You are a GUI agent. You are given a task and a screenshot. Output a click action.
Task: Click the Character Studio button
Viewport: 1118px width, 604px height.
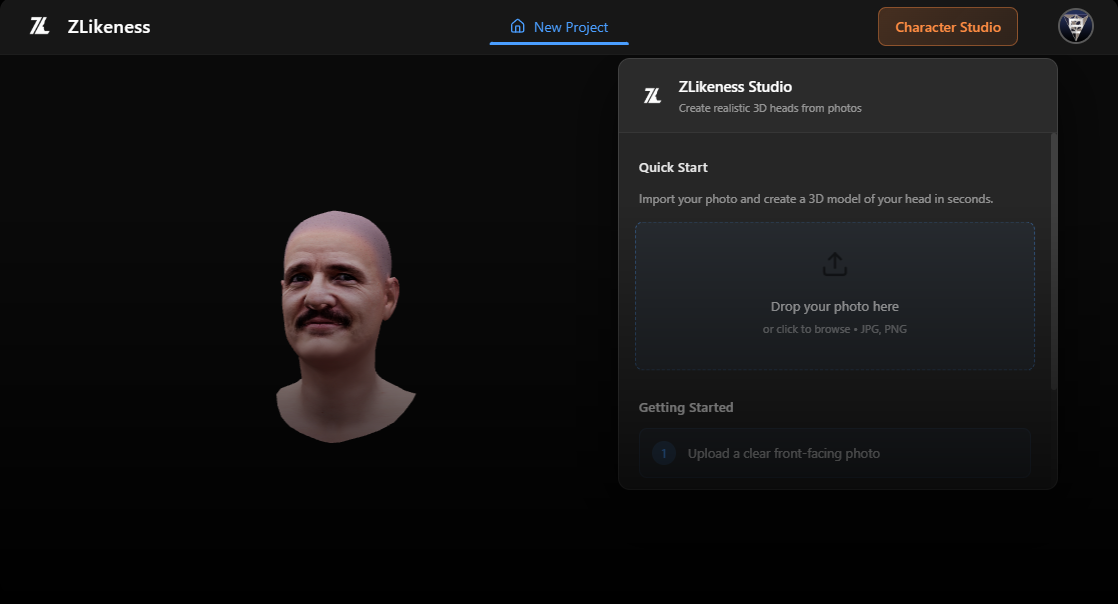[947, 26]
